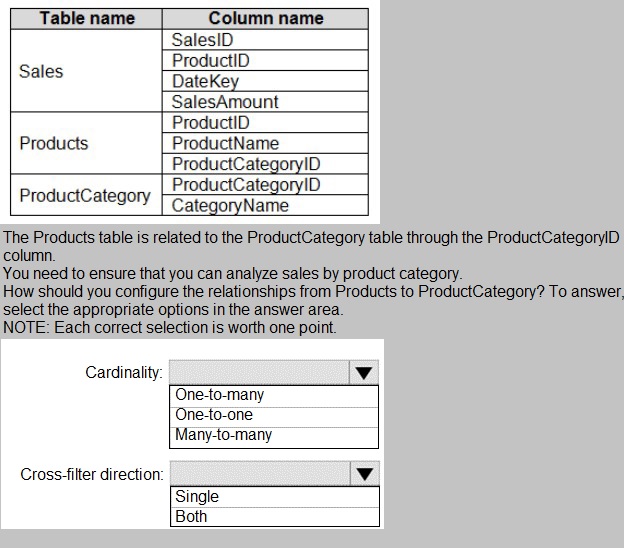
Task: Click the CategoryName column cell
Action: [265, 205]
